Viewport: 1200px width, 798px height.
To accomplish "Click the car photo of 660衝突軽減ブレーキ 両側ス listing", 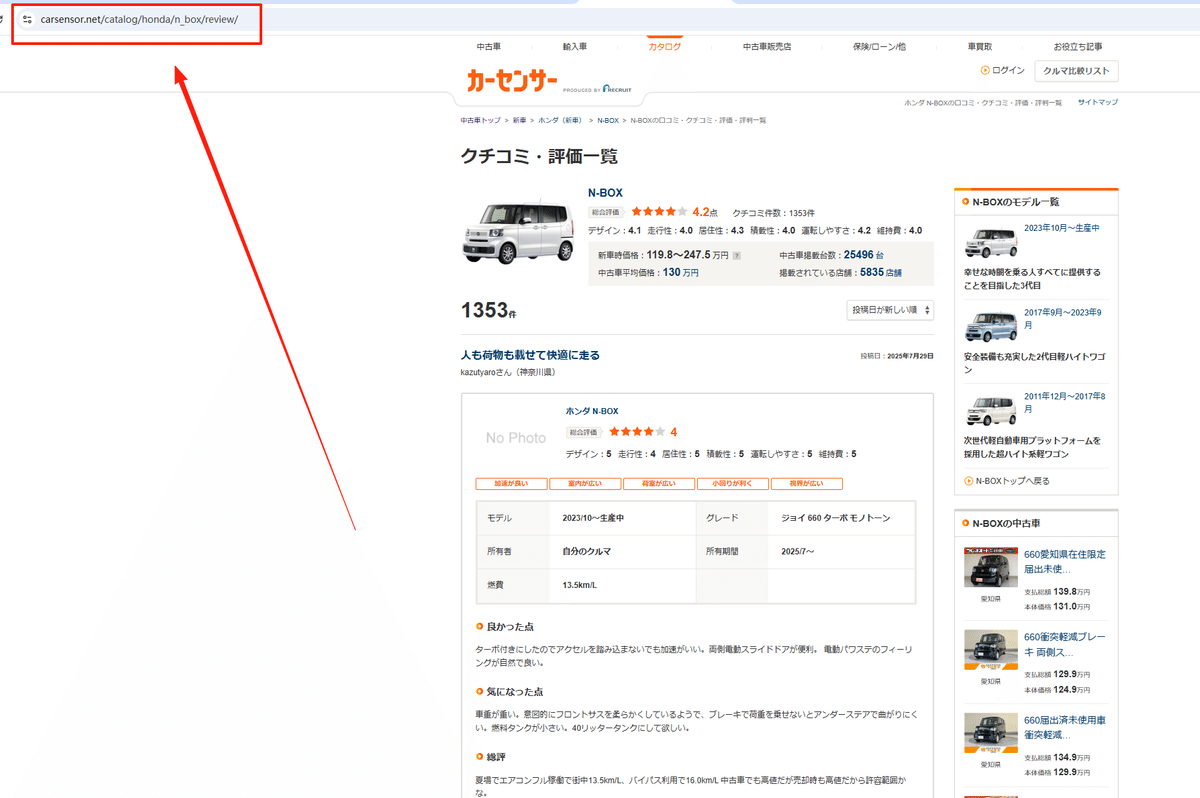I will pos(991,651).
